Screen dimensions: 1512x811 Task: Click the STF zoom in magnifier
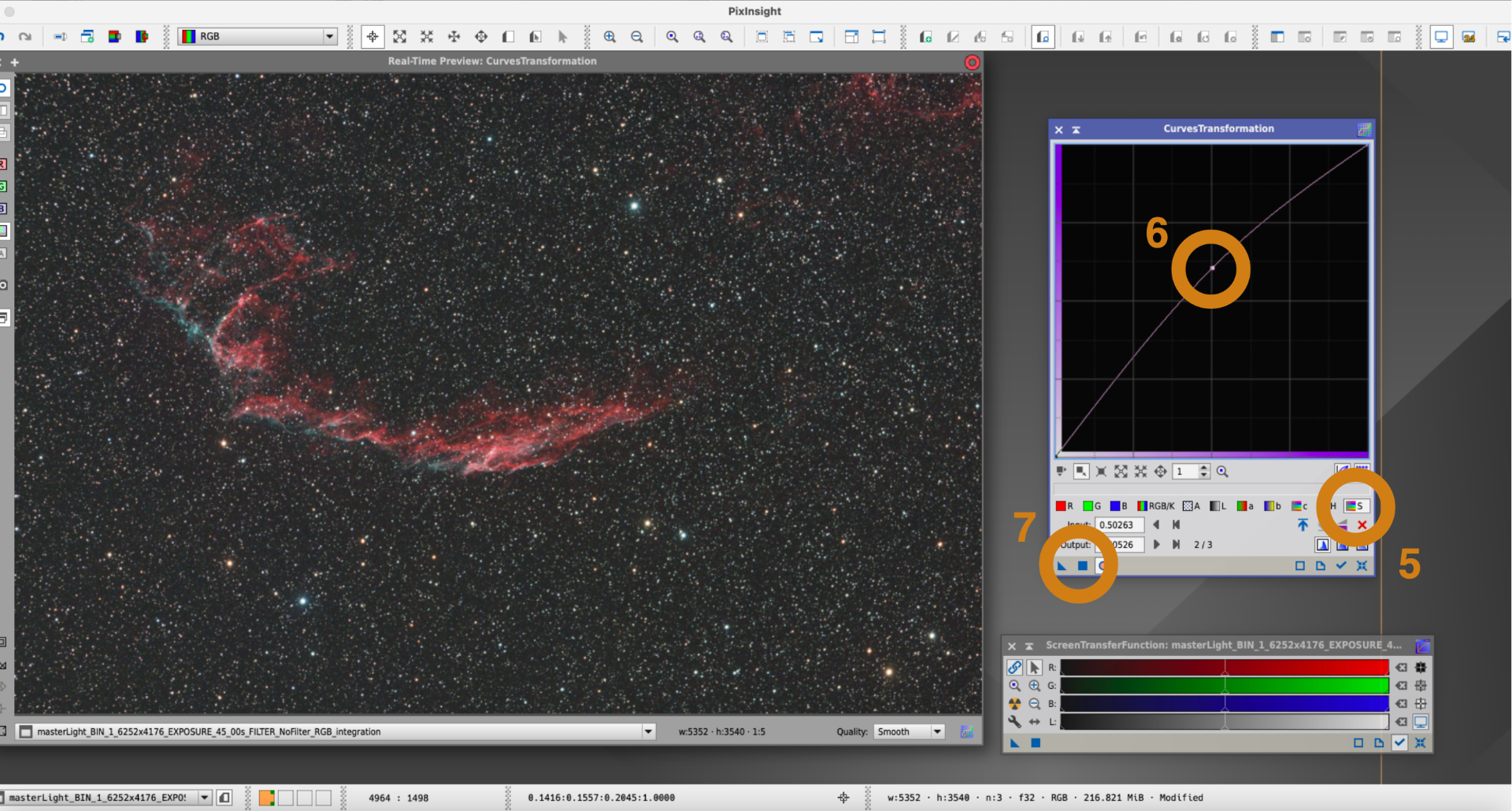tap(1034, 685)
